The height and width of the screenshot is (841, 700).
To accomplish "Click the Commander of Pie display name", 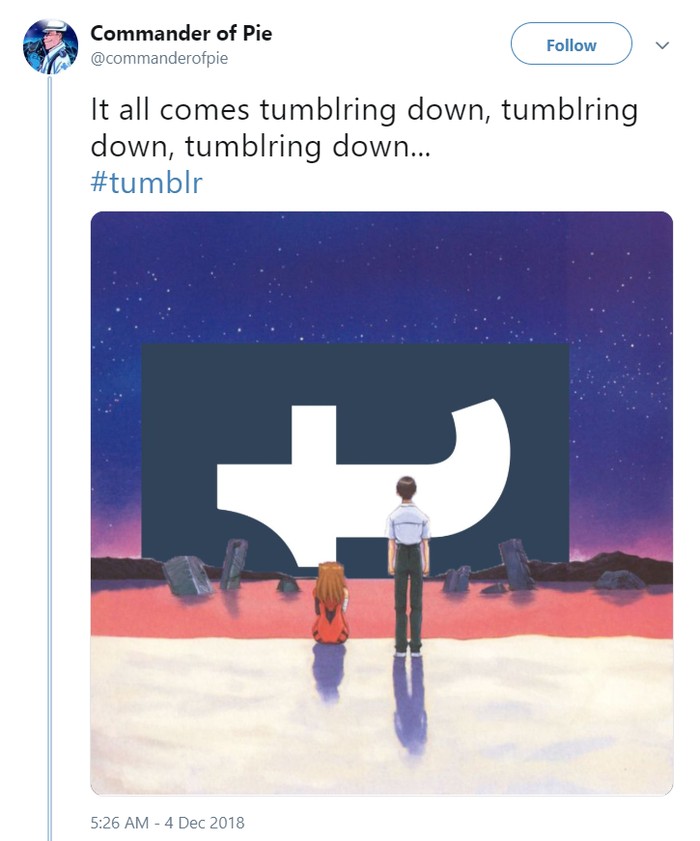I will click(x=181, y=33).
